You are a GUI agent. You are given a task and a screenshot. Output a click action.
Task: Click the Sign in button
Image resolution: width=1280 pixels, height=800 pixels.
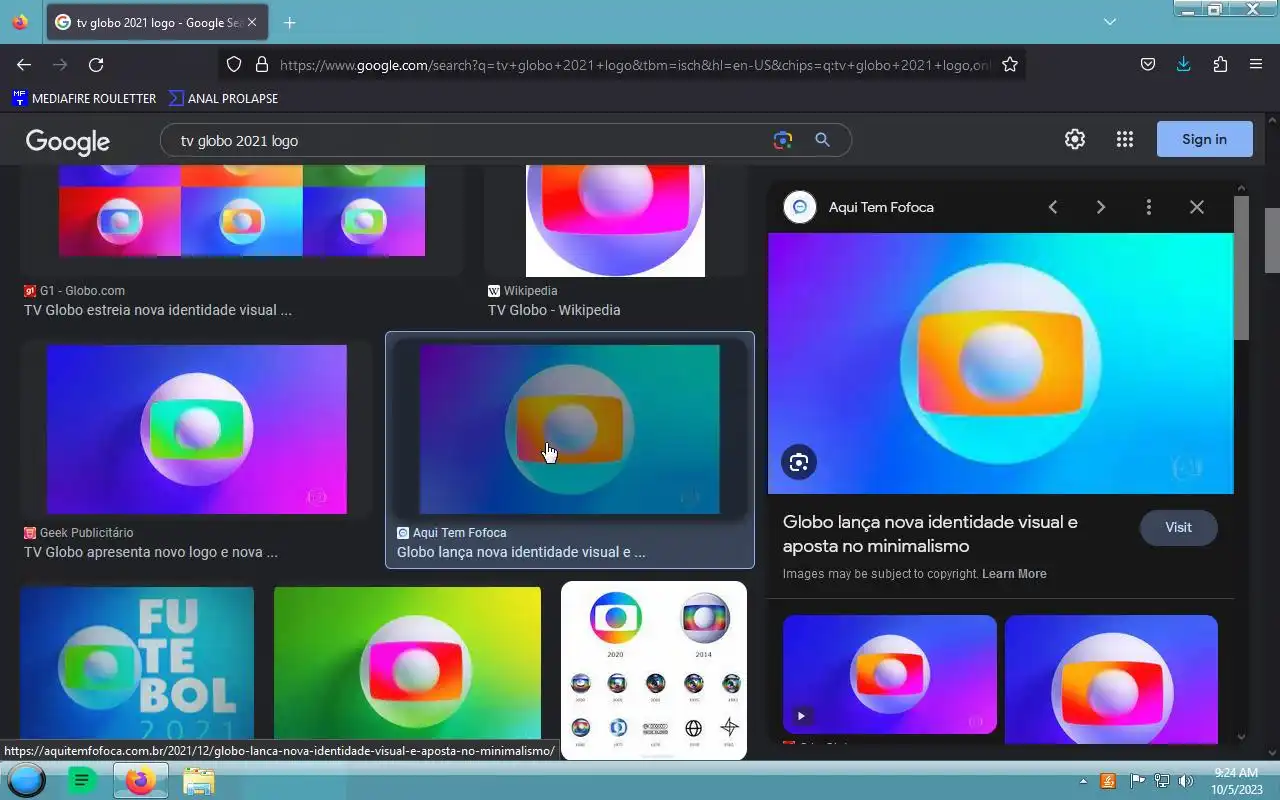coord(1204,140)
